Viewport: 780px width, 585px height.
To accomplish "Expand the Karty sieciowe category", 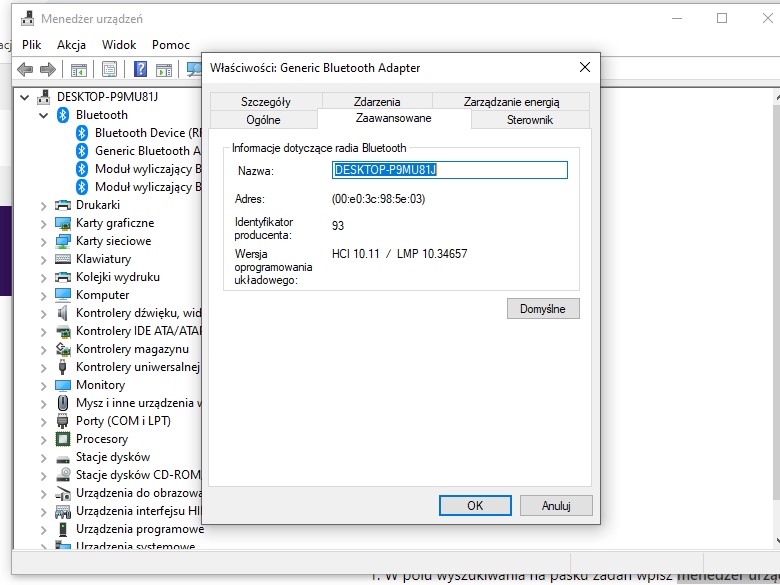I will click(44, 241).
